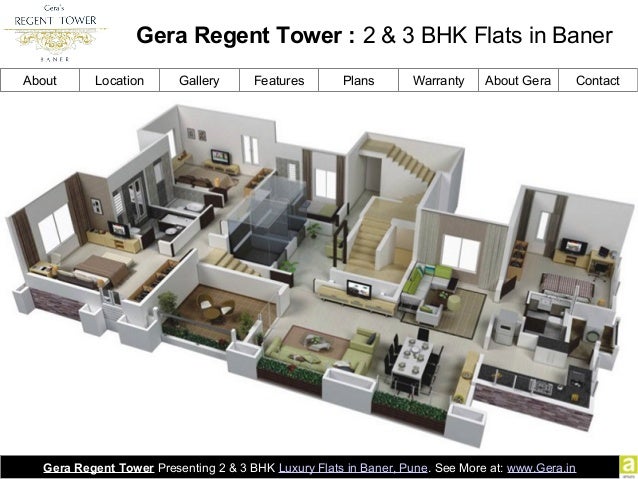Click 'Presenting 2 & 3 BHK' footer text
Image resolution: width=638 pixels, height=479 pixels.
point(216,468)
